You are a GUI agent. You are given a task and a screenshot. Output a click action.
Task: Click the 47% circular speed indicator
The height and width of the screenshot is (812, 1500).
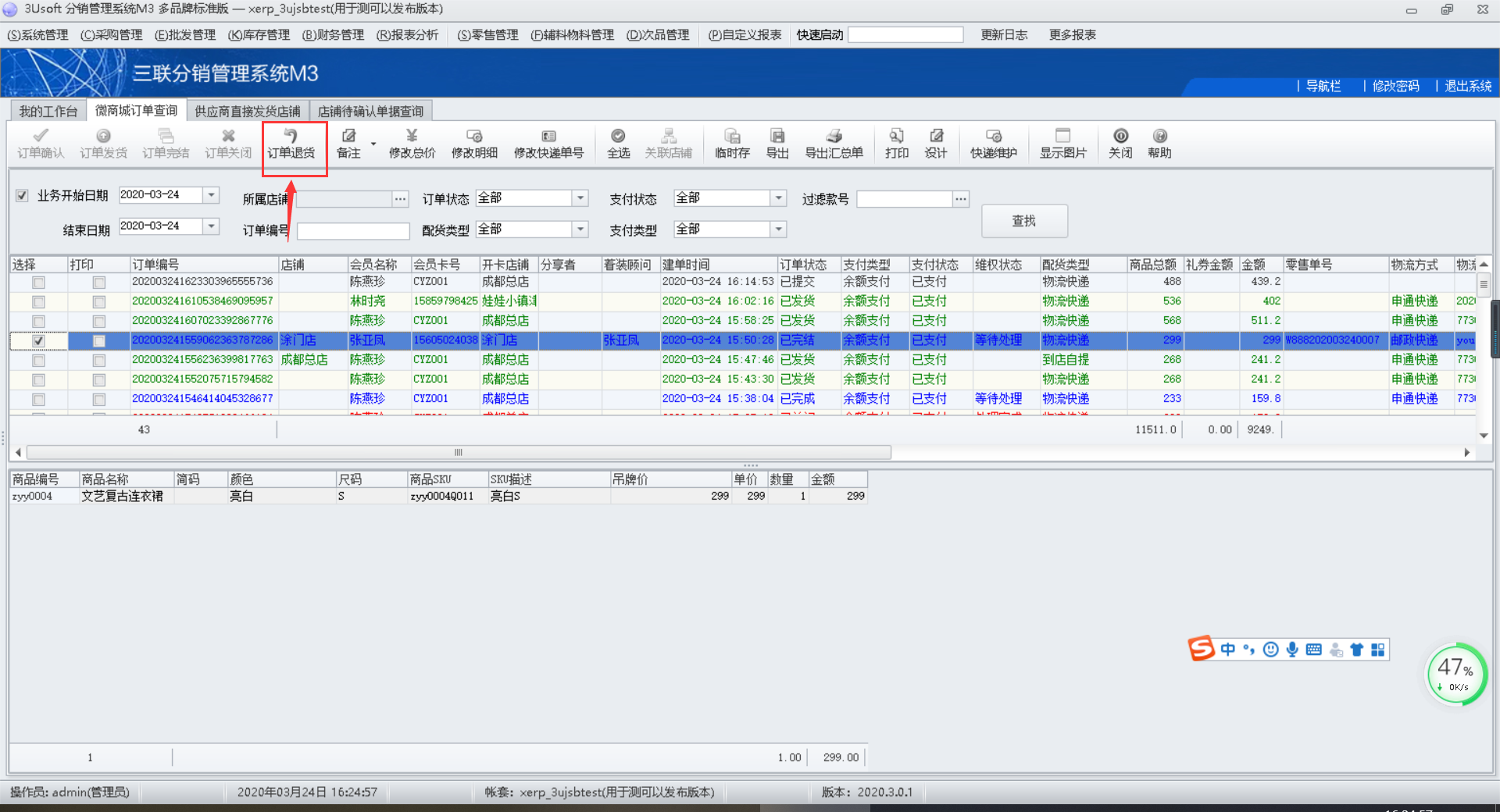(x=1456, y=674)
